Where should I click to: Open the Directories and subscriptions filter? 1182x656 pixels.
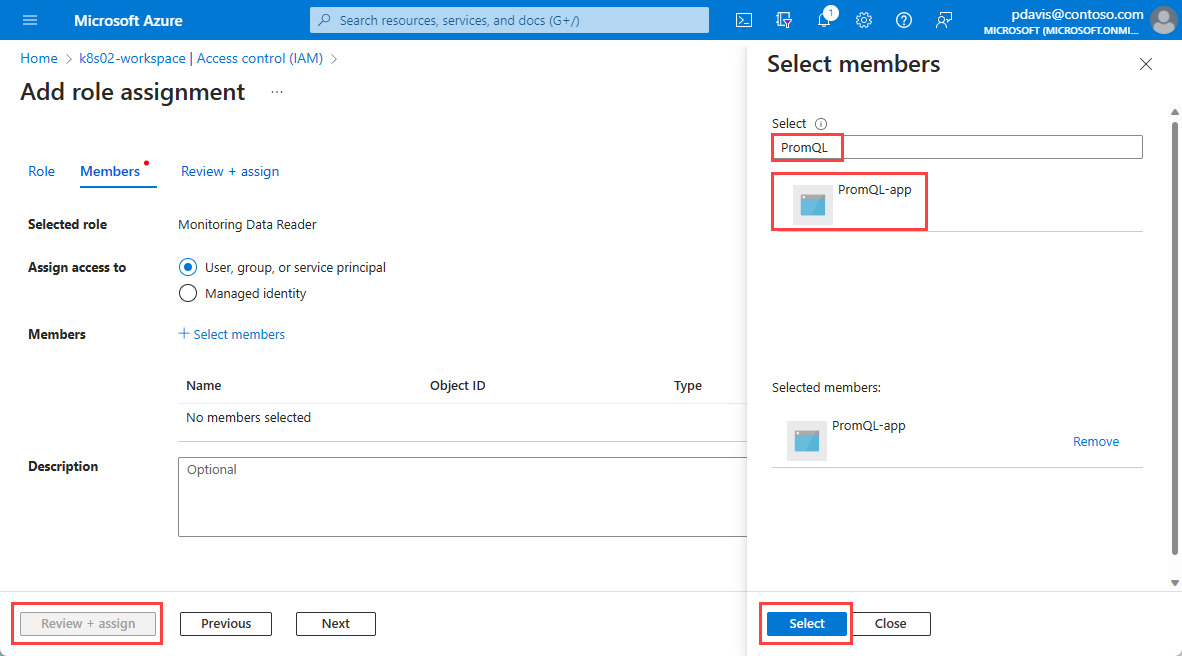[x=784, y=20]
